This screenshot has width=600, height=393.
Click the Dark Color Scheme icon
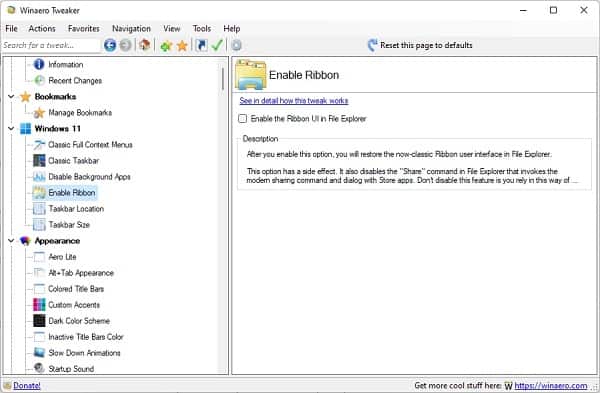tap(39, 321)
